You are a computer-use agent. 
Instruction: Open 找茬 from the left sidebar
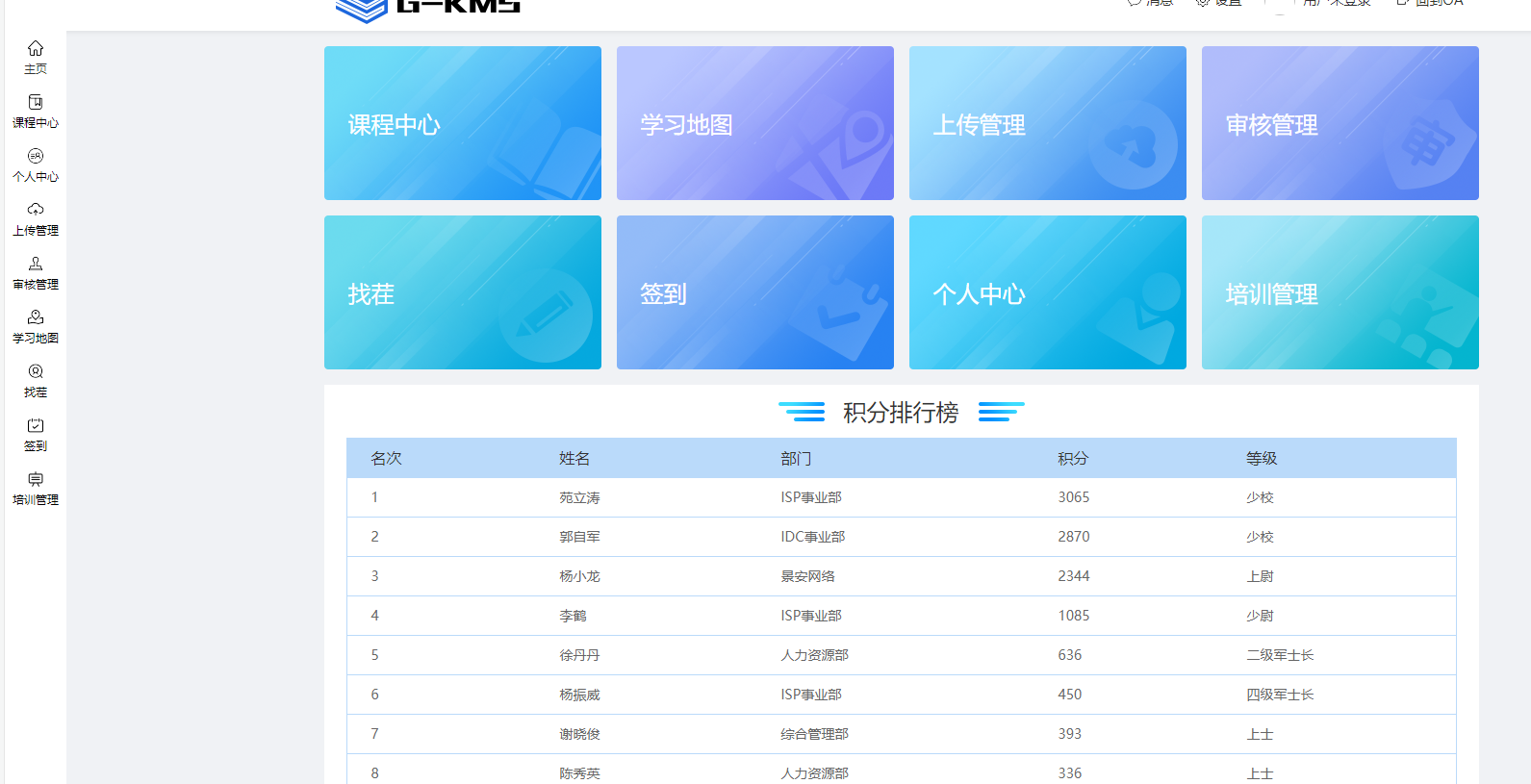coord(36,380)
